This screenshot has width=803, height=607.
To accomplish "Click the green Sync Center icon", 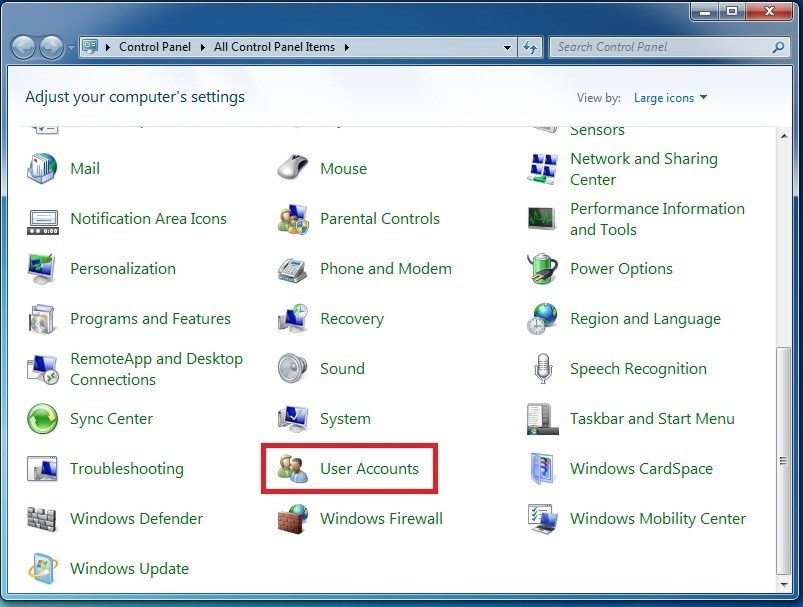I will coord(43,418).
